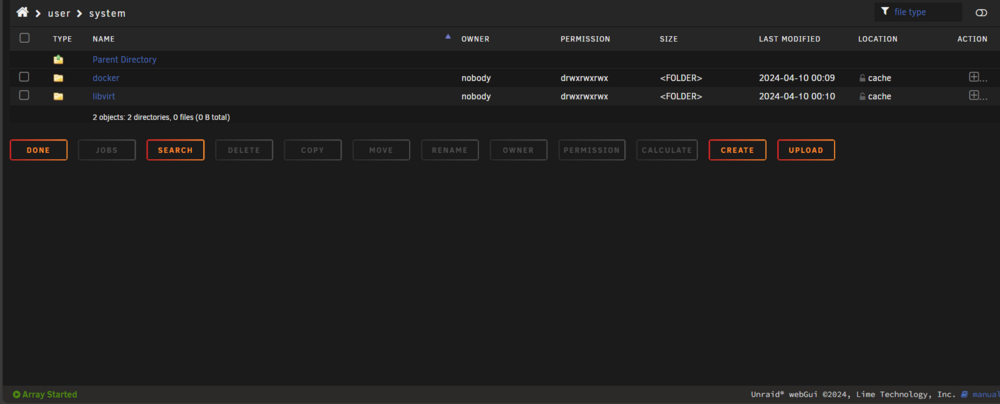The width and height of the screenshot is (1000, 404).
Task: Click the Array Started status icon
Action: click(17, 394)
